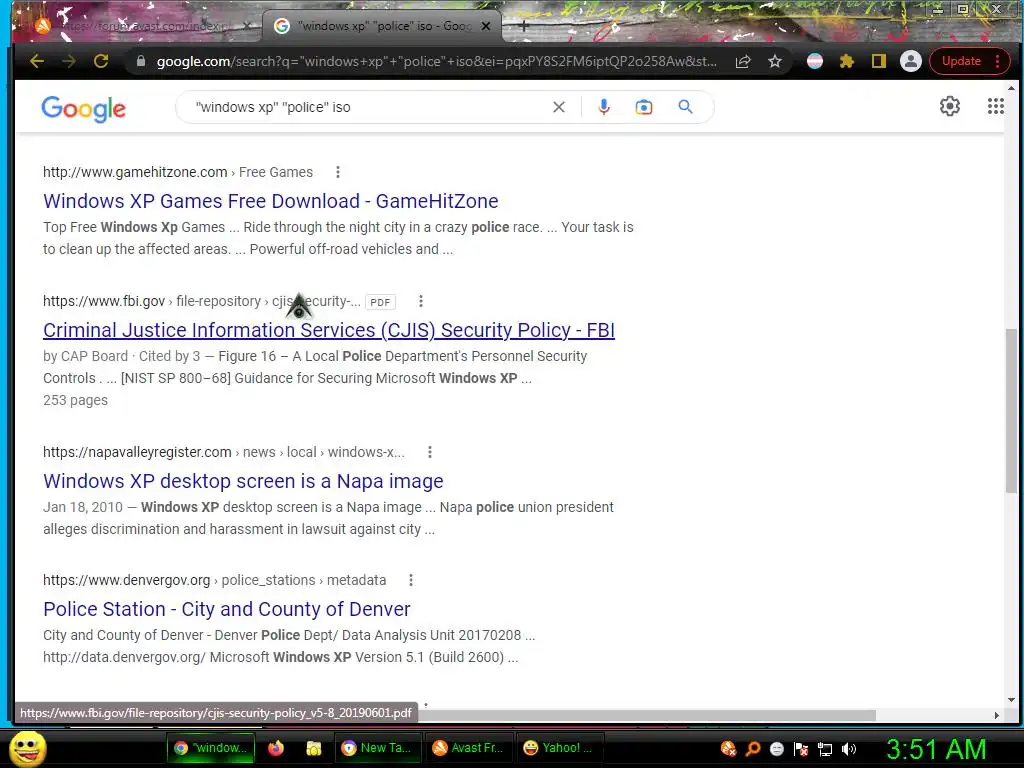Screen dimensions: 1024x768
Task: Switch to the Avast Fr... taskbar button
Action: 469,748
